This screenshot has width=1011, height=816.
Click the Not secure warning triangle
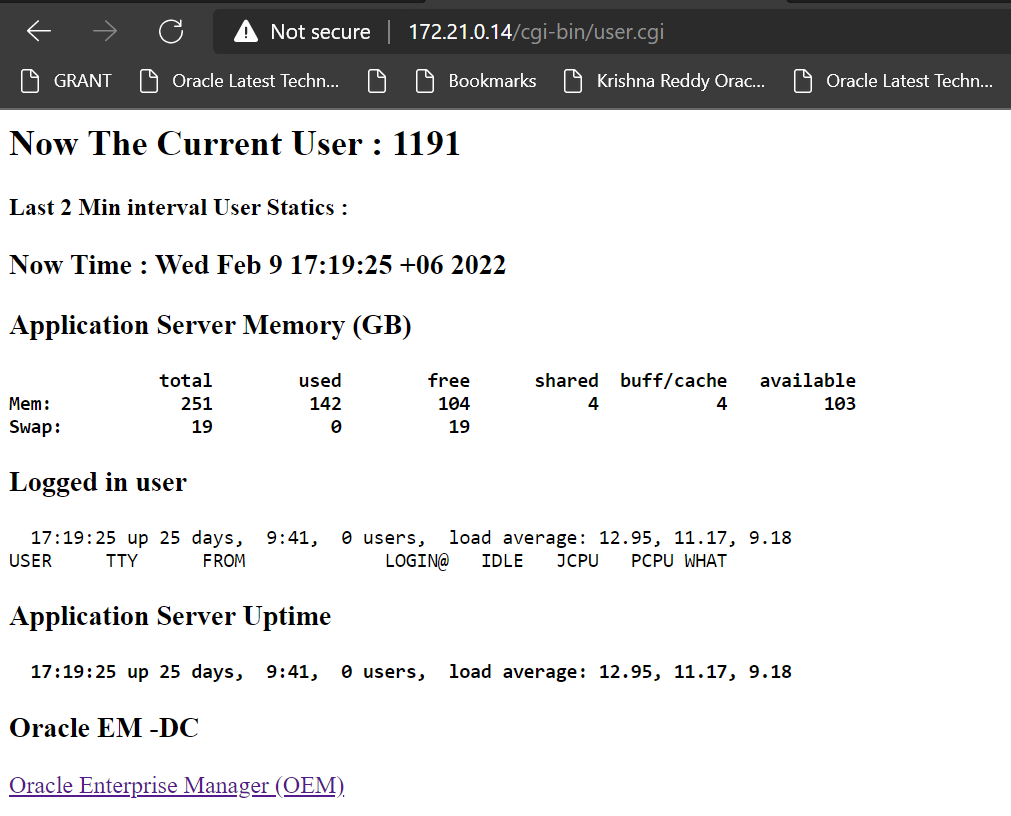(245, 33)
